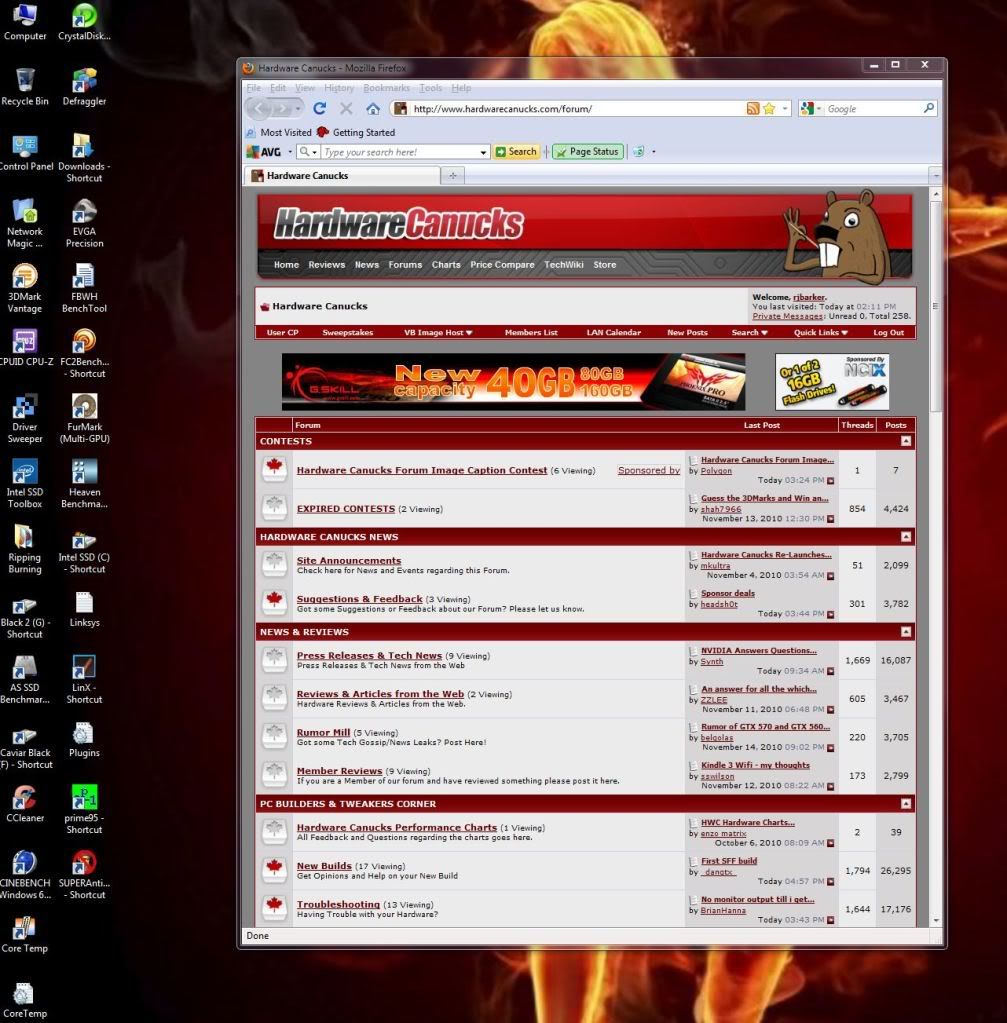Open the Bookmarks menu
1007x1023 pixels.
(x=386, y=88)
